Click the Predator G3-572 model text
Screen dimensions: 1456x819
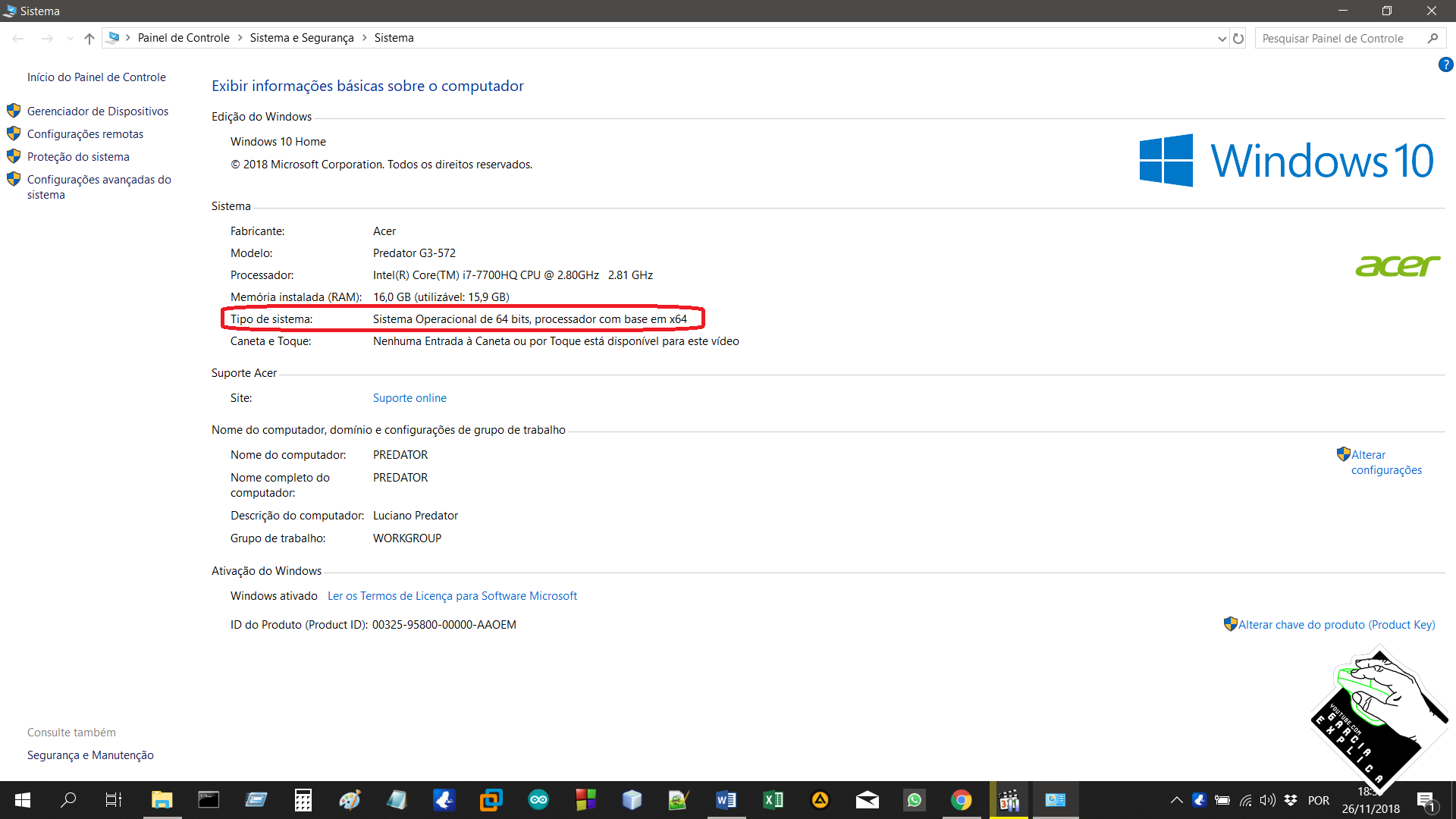414,253
